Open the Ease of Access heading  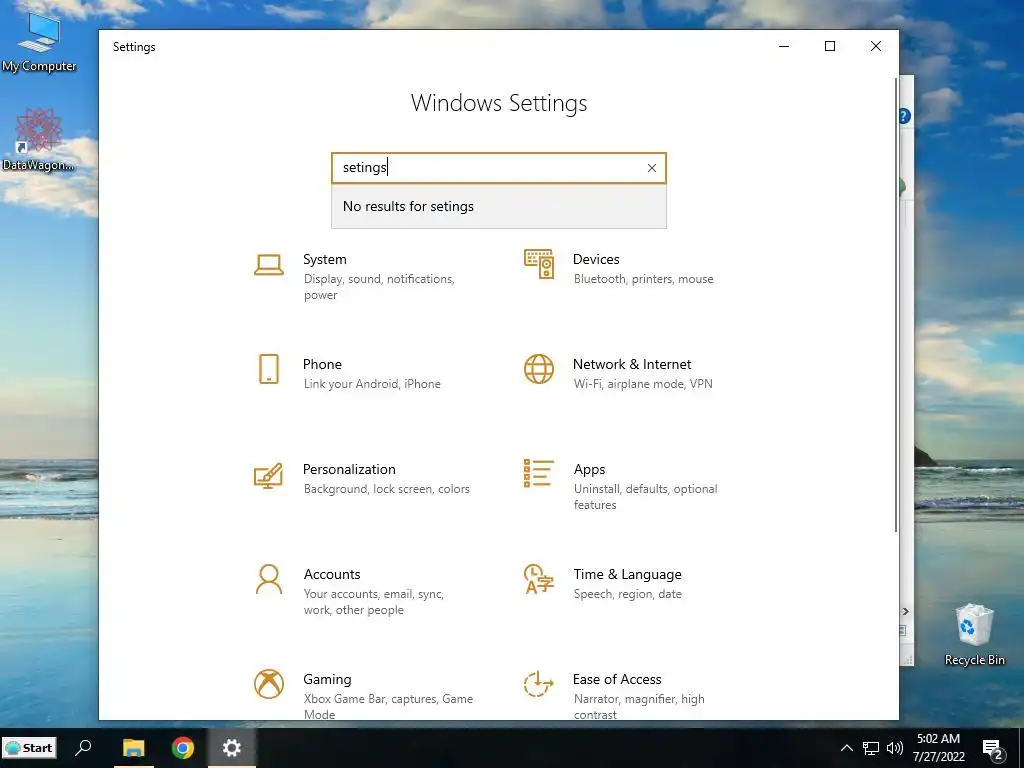617,679
